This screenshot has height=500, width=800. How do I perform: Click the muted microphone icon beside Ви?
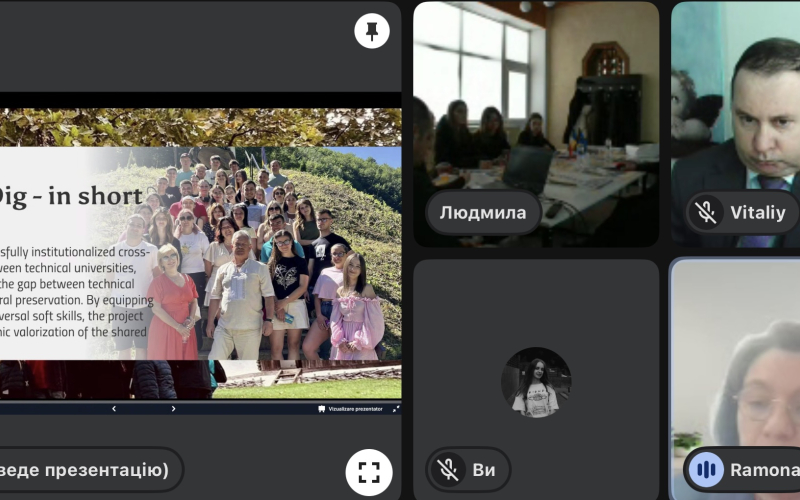tap(449, 469)
